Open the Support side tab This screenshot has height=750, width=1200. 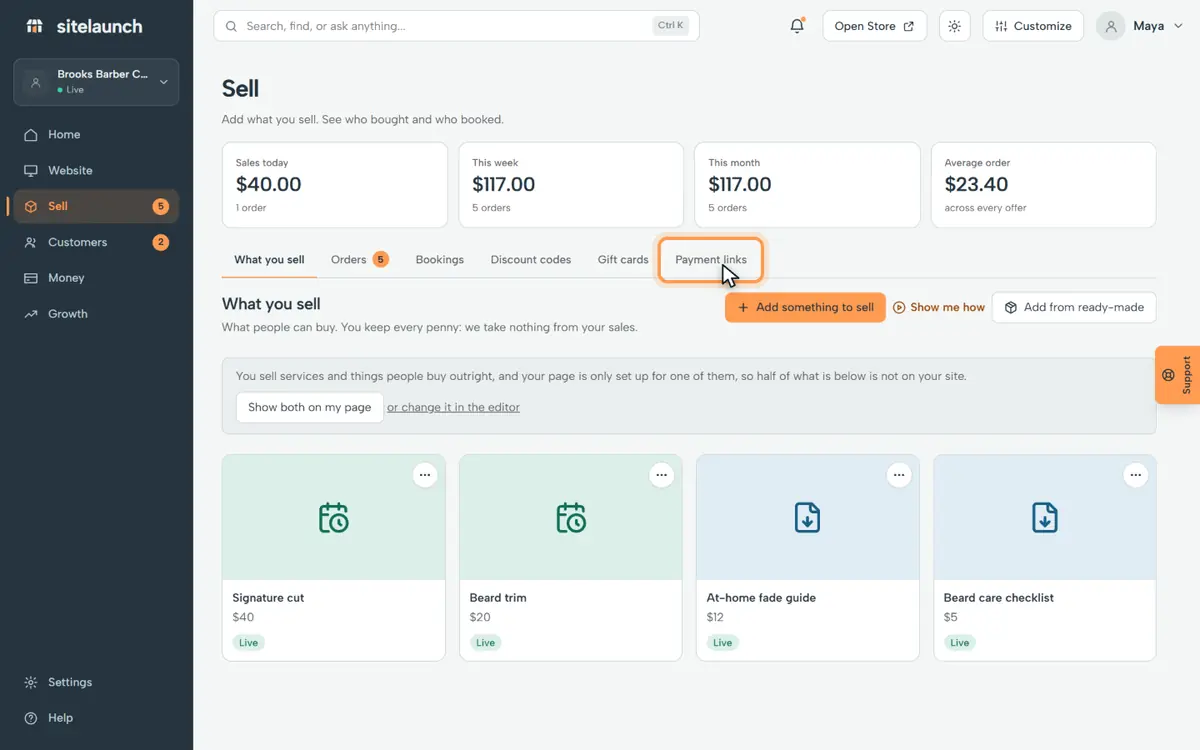pos(1178,375)
